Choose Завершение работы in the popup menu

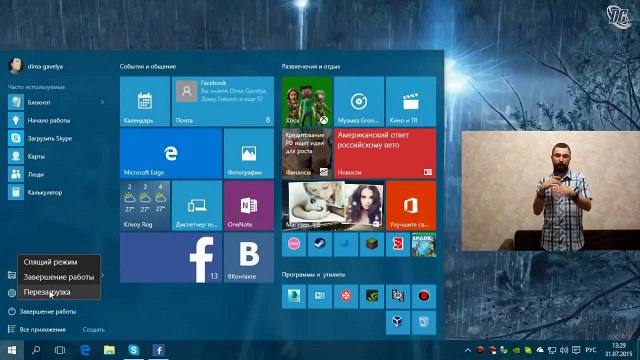59,277
